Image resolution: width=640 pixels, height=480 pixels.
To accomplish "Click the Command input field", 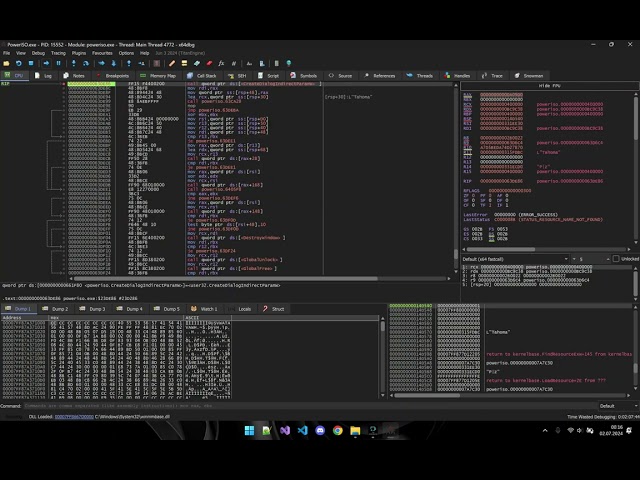I will pos(310,406).
